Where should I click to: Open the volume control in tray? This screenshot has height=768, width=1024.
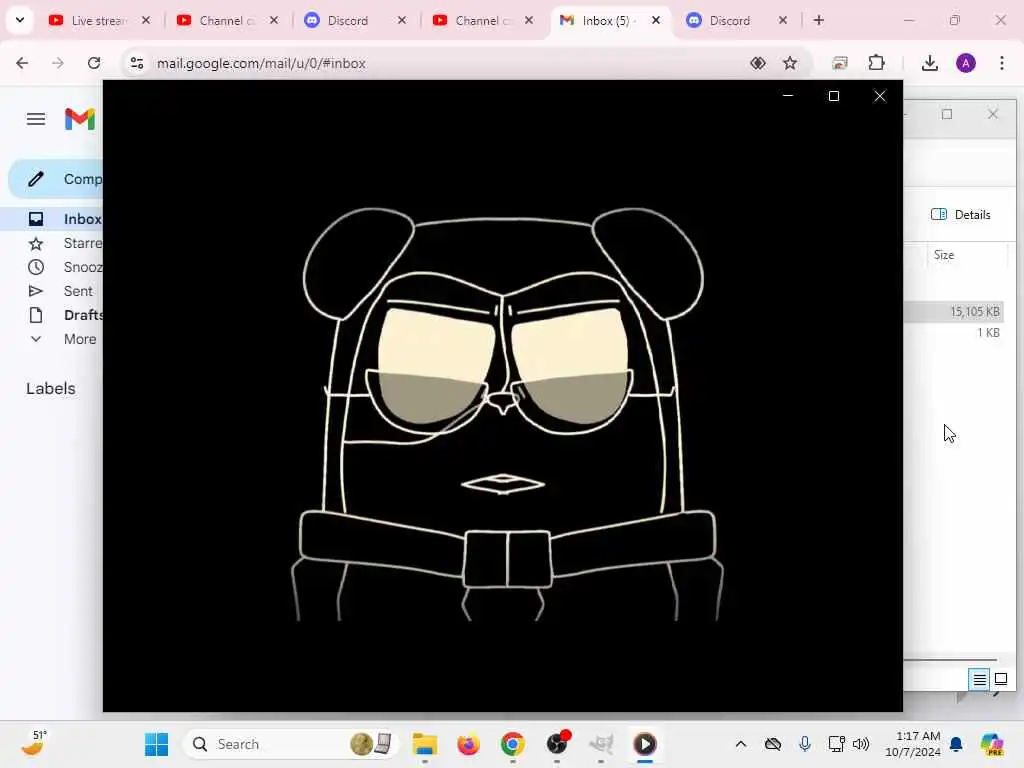click(x=861, y=744)
